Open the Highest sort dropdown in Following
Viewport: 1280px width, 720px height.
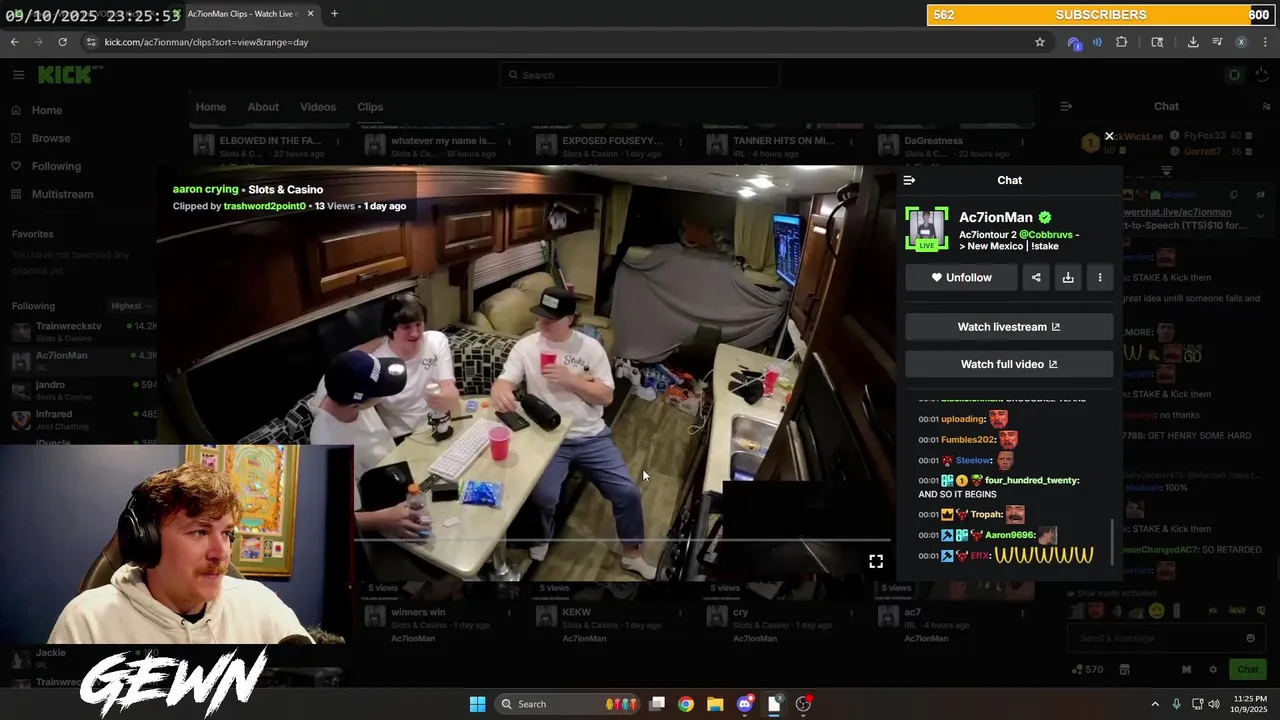pyautogui.click(x=131, y=306)
